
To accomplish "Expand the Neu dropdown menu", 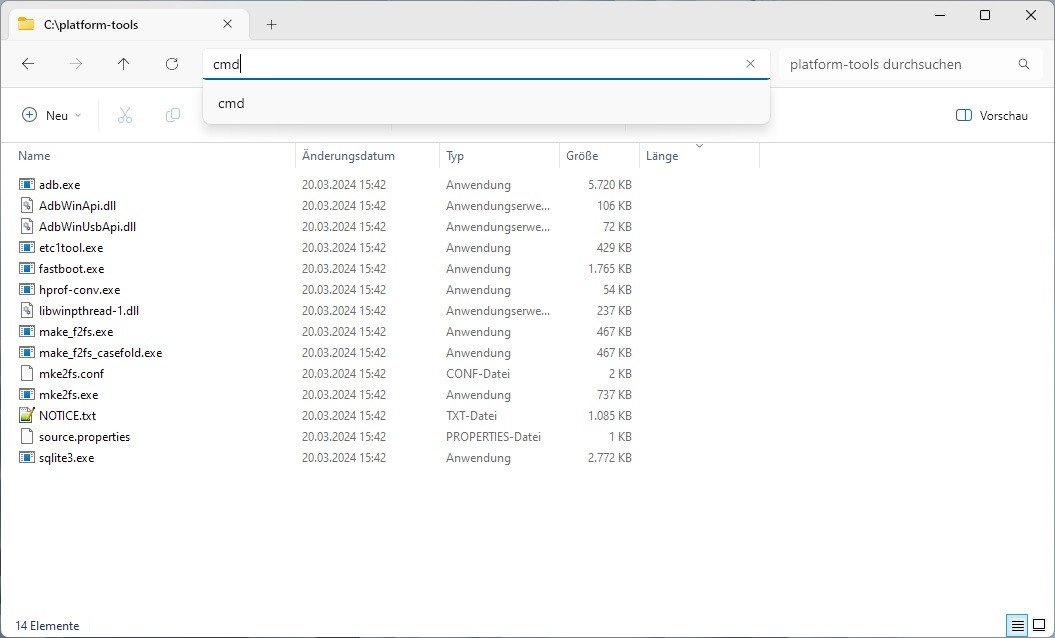I will coord(52,115).
